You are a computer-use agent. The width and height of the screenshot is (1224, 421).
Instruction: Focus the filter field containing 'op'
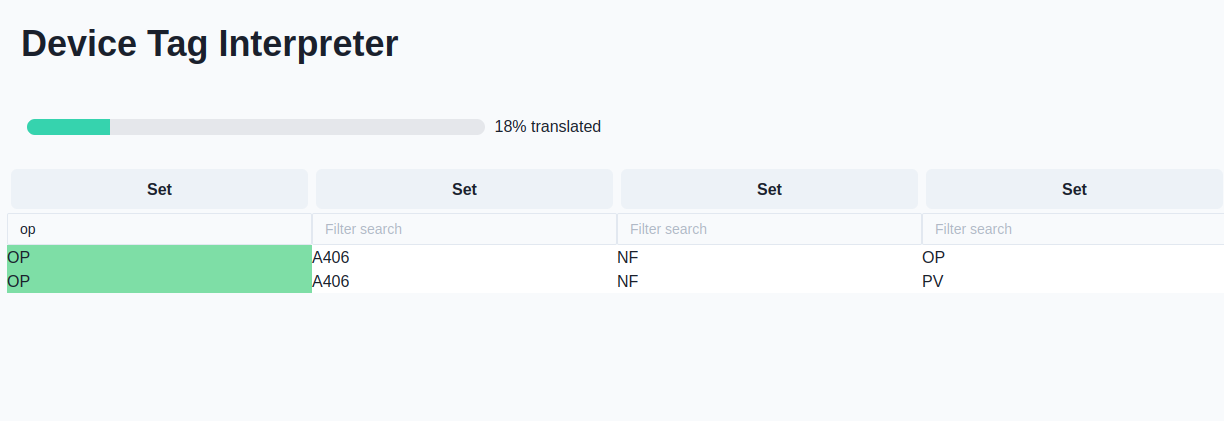point(159,229)
